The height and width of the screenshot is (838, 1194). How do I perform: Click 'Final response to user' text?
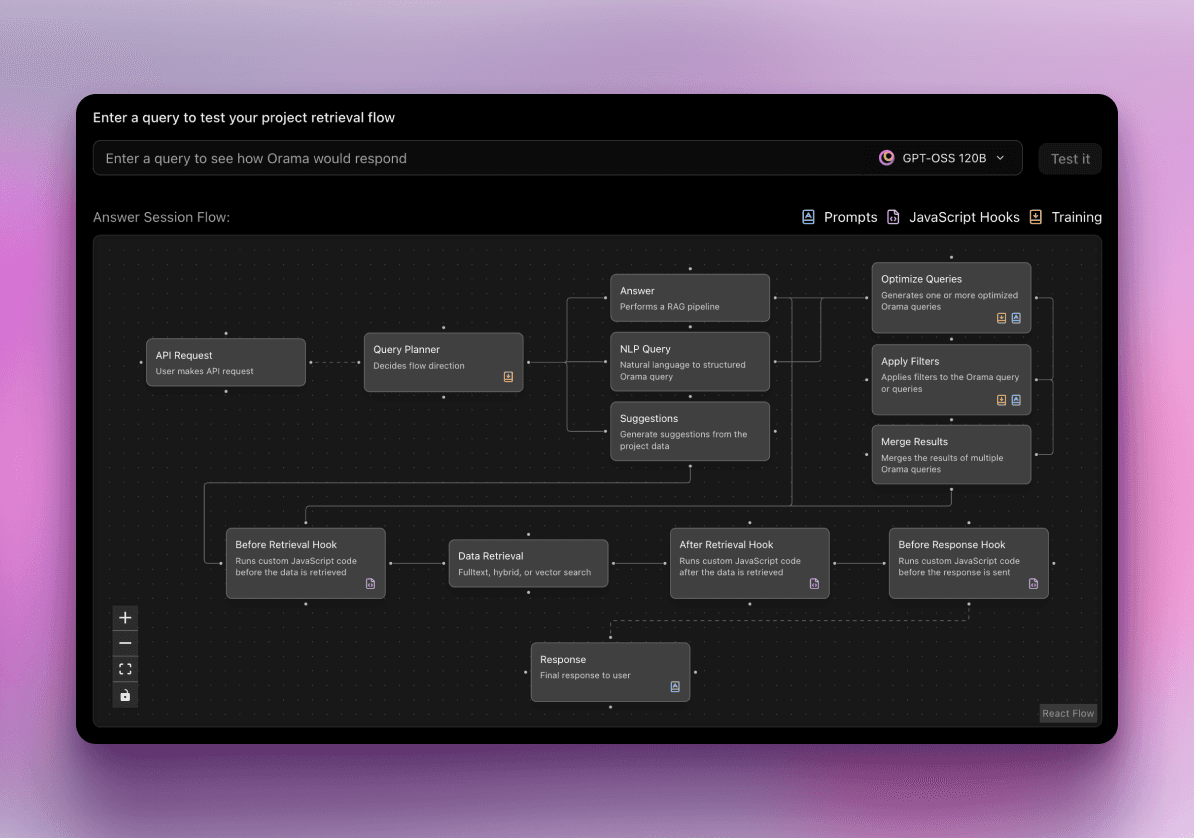tap(585, 675)
